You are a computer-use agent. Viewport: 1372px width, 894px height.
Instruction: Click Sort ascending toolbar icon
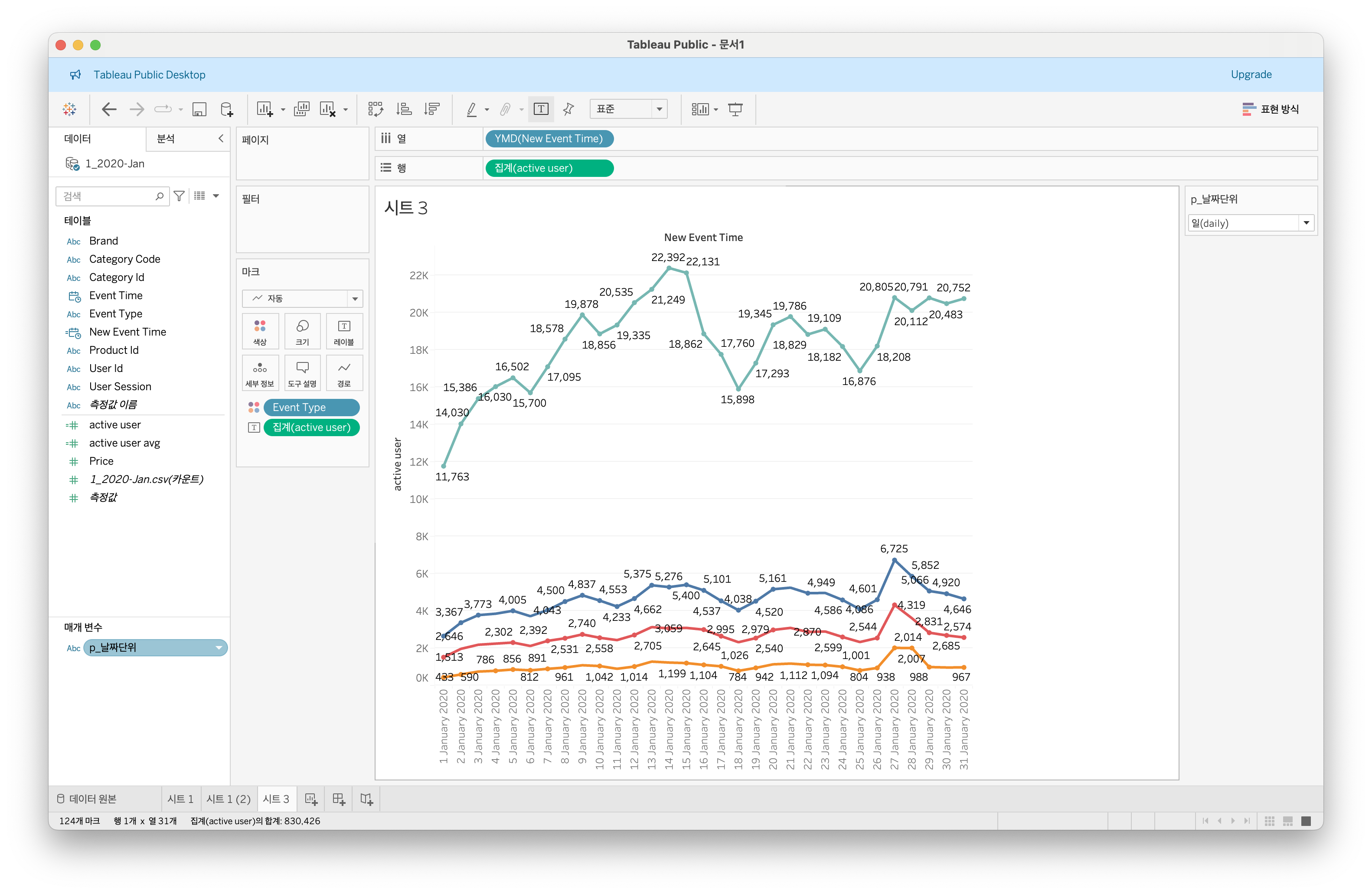tap(404, 109)
